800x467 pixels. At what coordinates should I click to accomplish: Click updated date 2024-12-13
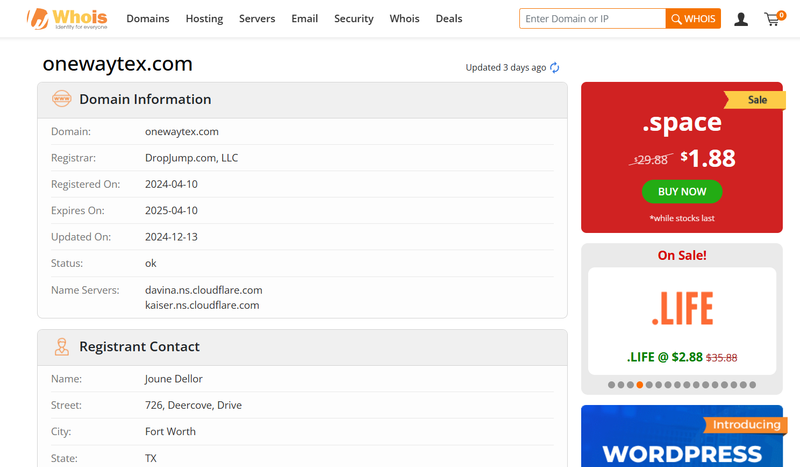(171, 237)
